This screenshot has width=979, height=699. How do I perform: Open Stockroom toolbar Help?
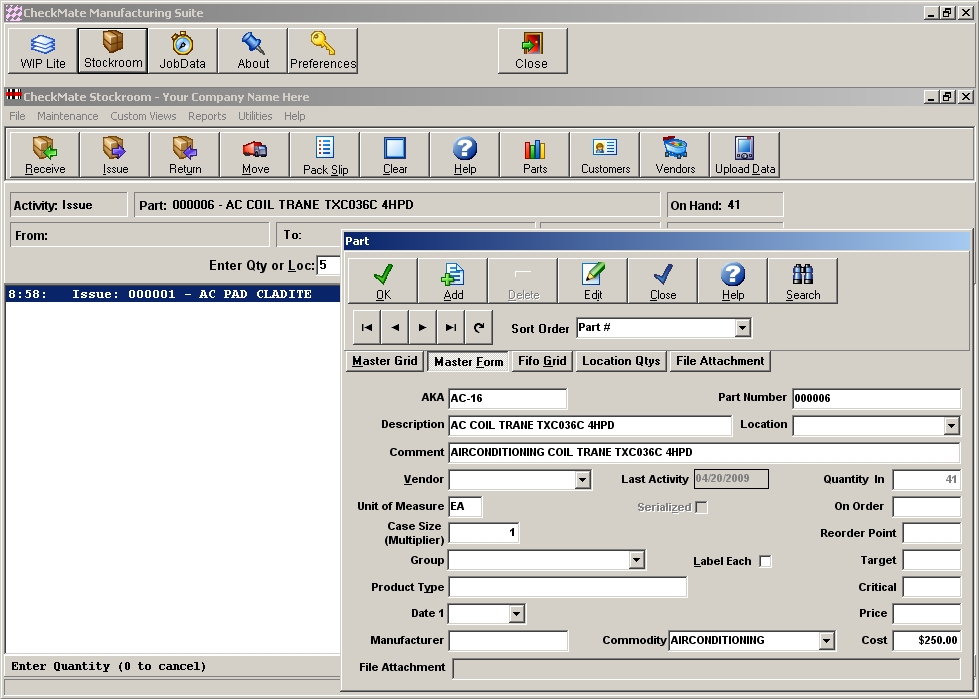(465, 155)
